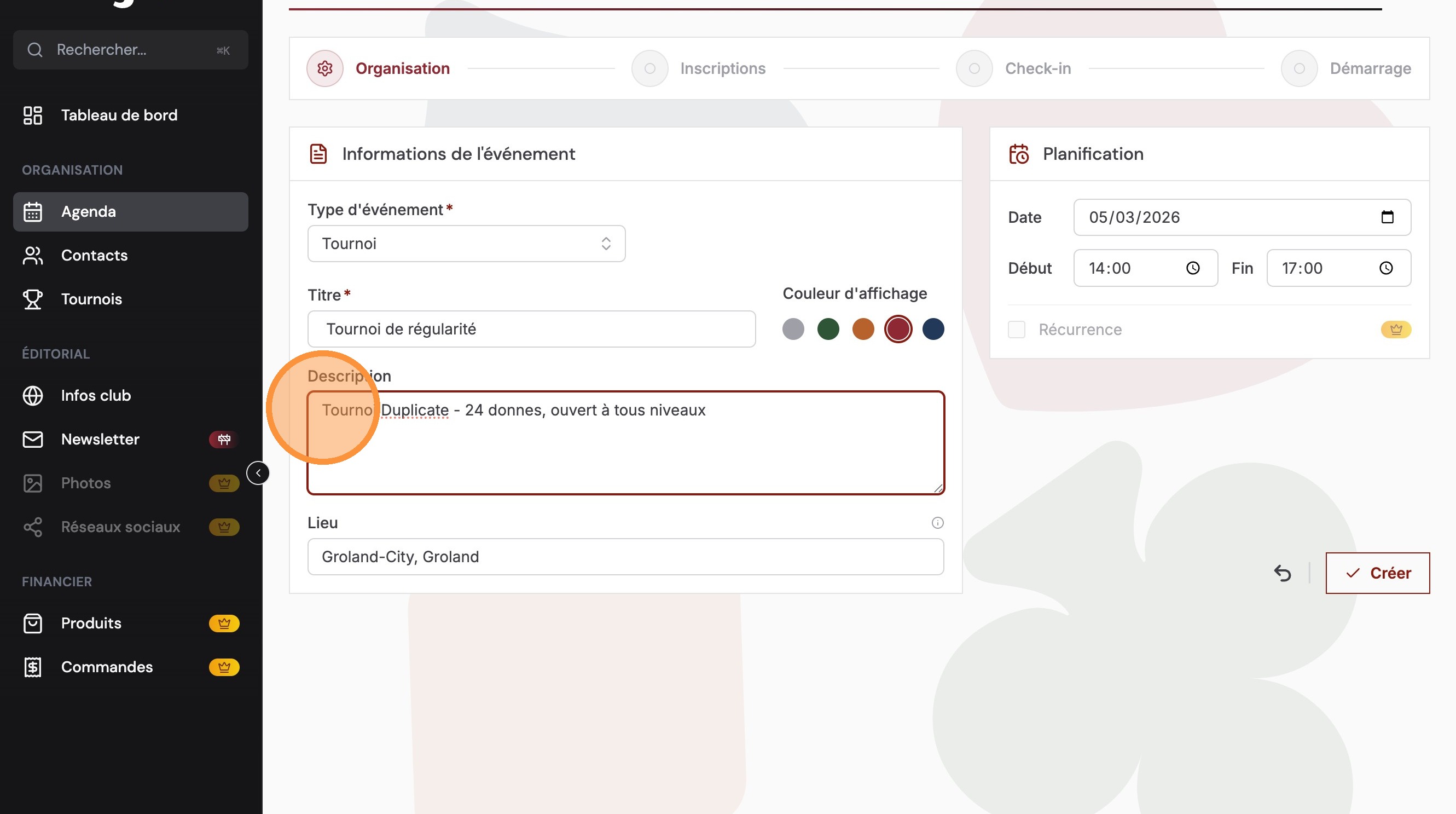Open Tableau de bord link
1456x814 pixels.
(119, 116)
